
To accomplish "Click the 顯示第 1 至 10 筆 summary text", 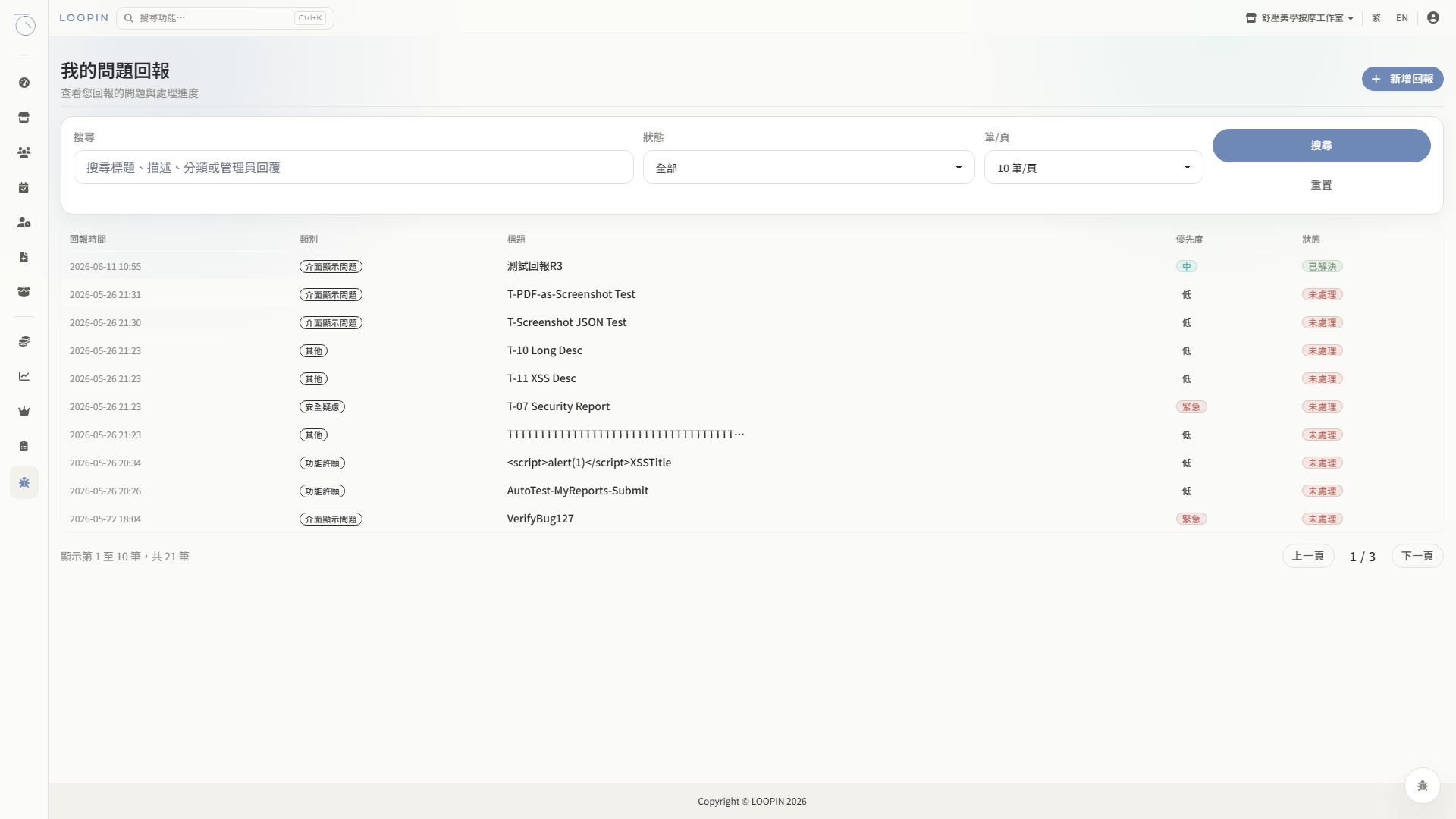I will [x=125, y=557].
